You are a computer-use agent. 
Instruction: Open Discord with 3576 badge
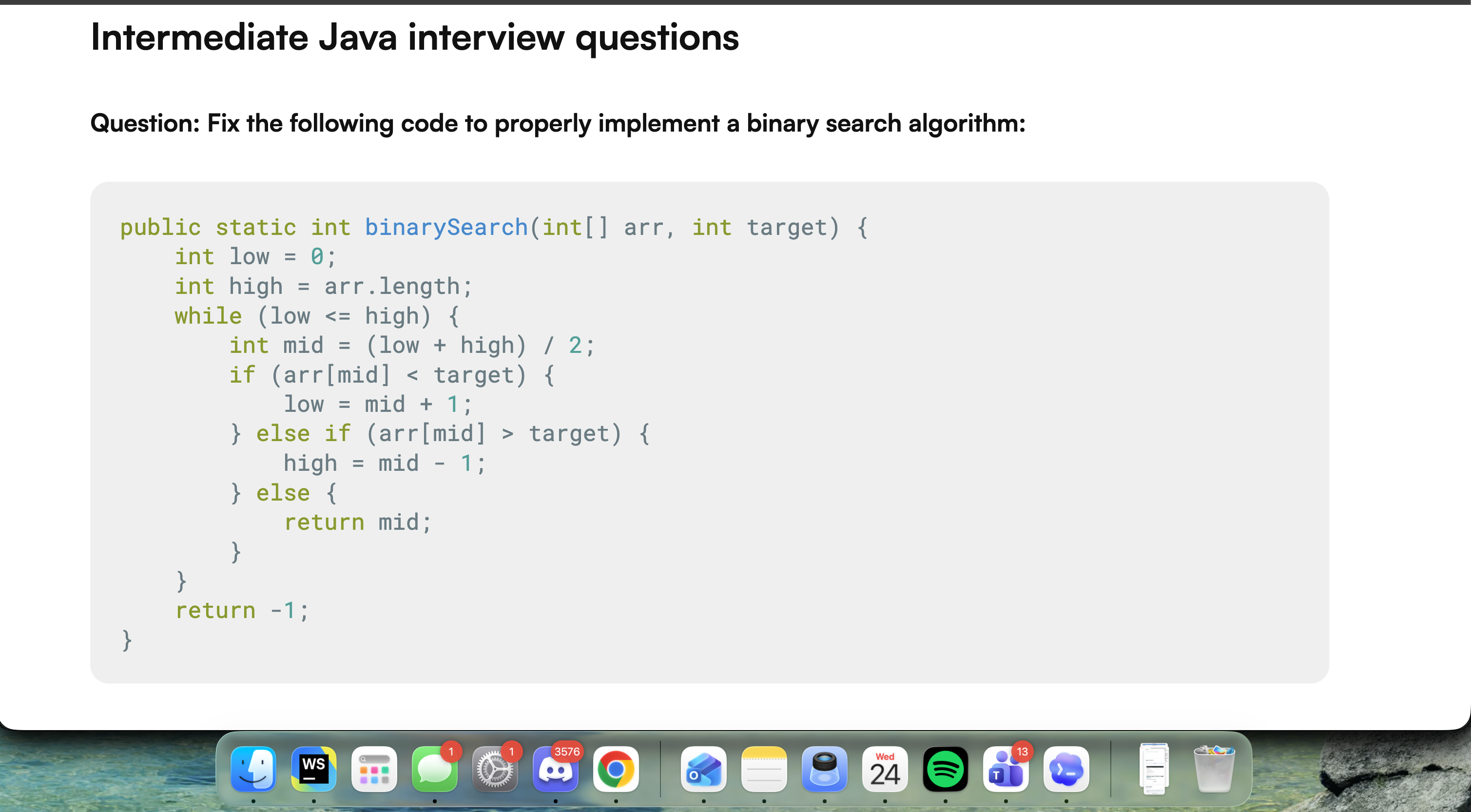pyautogui.click(x=556, y=769)
